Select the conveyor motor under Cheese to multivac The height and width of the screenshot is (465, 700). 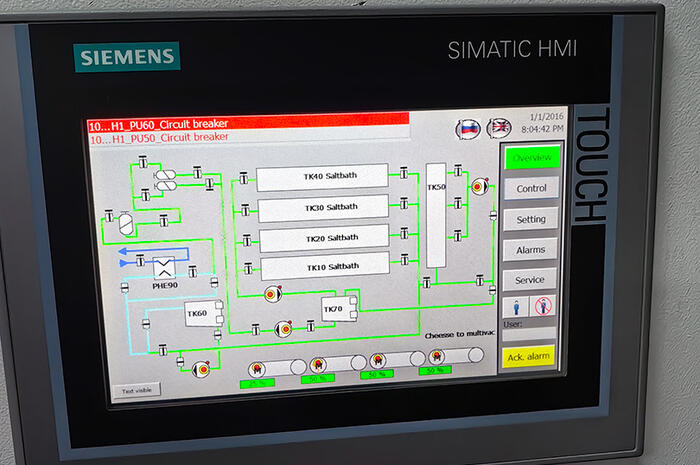437,356
